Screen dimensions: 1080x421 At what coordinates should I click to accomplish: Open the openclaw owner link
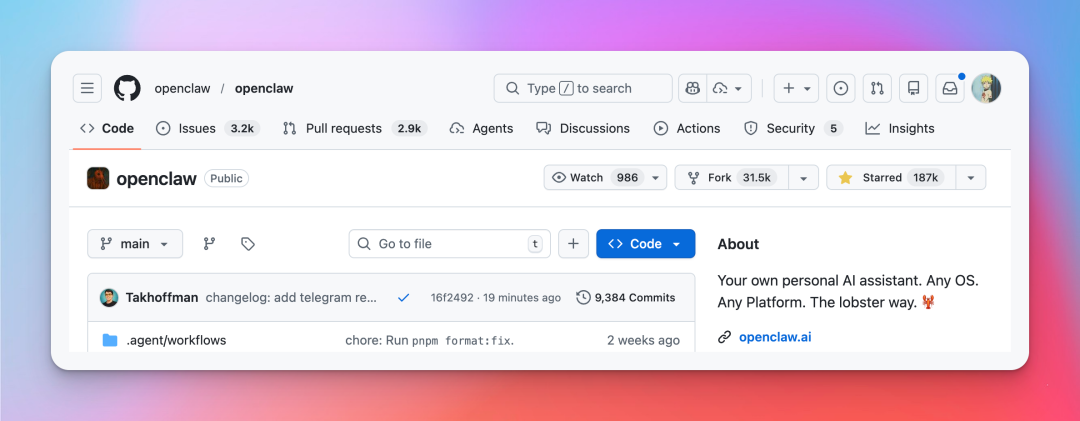pos(183,88)
